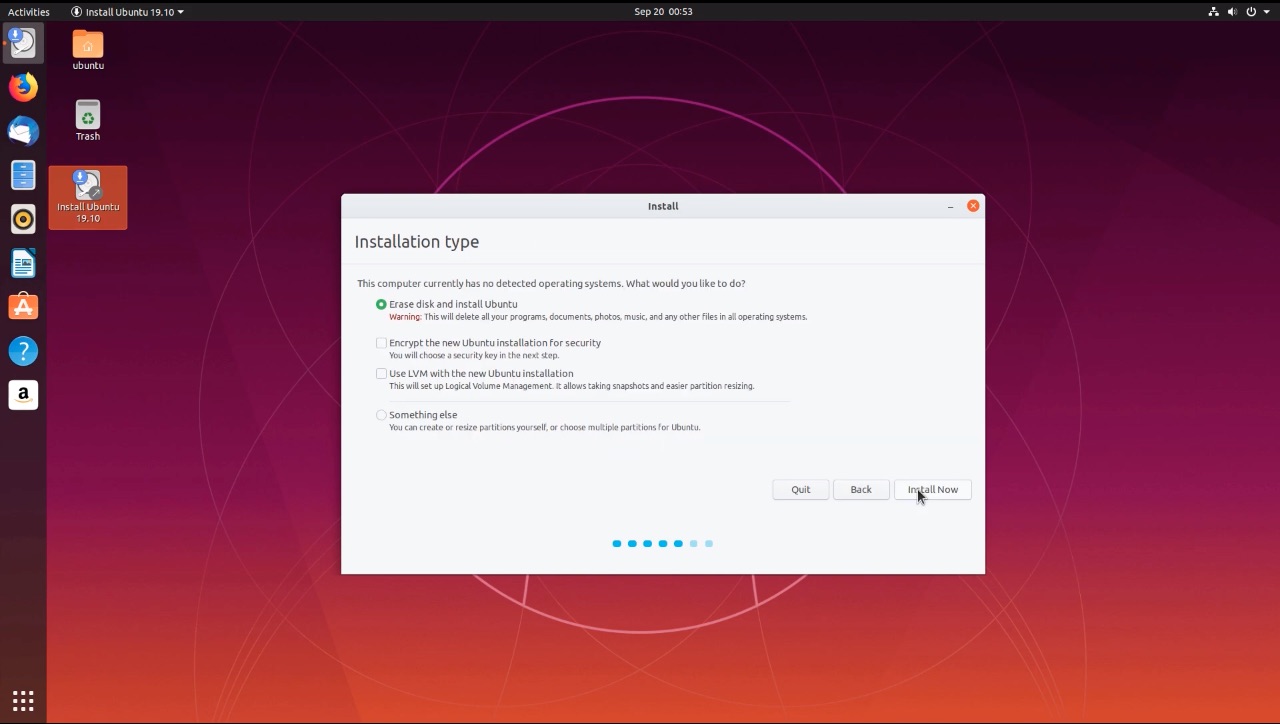Image resolution: width=1280 pixels, height=724 pixels.
Task: Open the Help application
Action: pyautogui.click(x=23, y=351)
